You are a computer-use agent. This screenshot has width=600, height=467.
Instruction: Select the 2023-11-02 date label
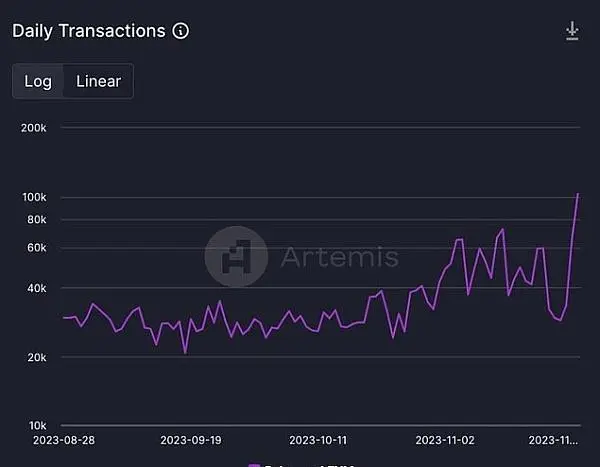[445, 440]
